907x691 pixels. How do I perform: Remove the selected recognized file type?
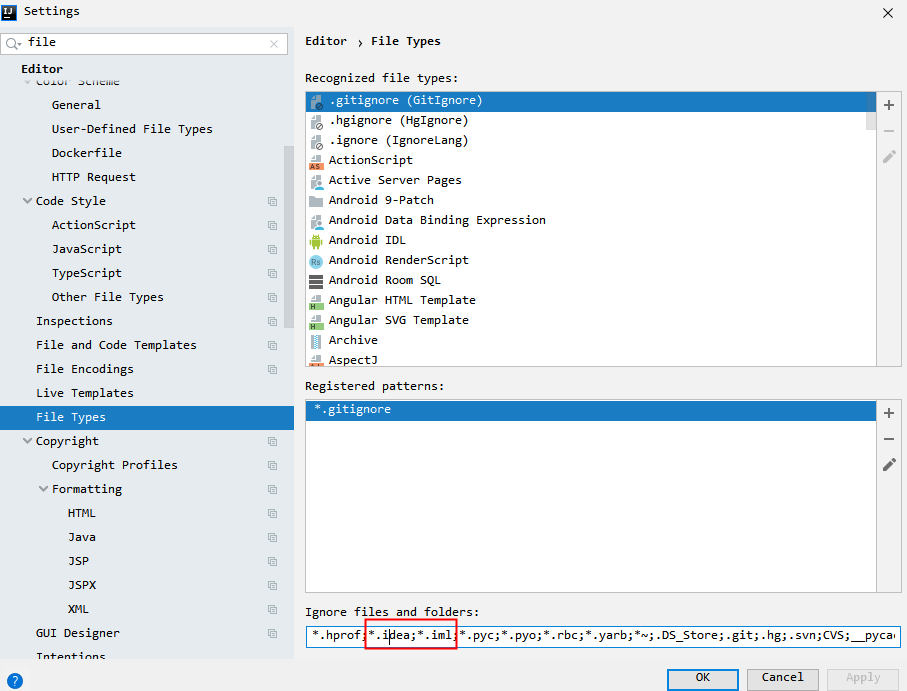pos(889,131)
